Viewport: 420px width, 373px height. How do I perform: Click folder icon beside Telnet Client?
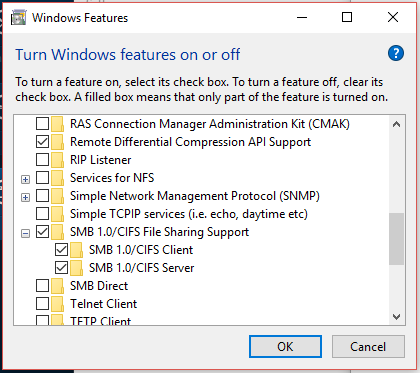[x=57, y=304]
